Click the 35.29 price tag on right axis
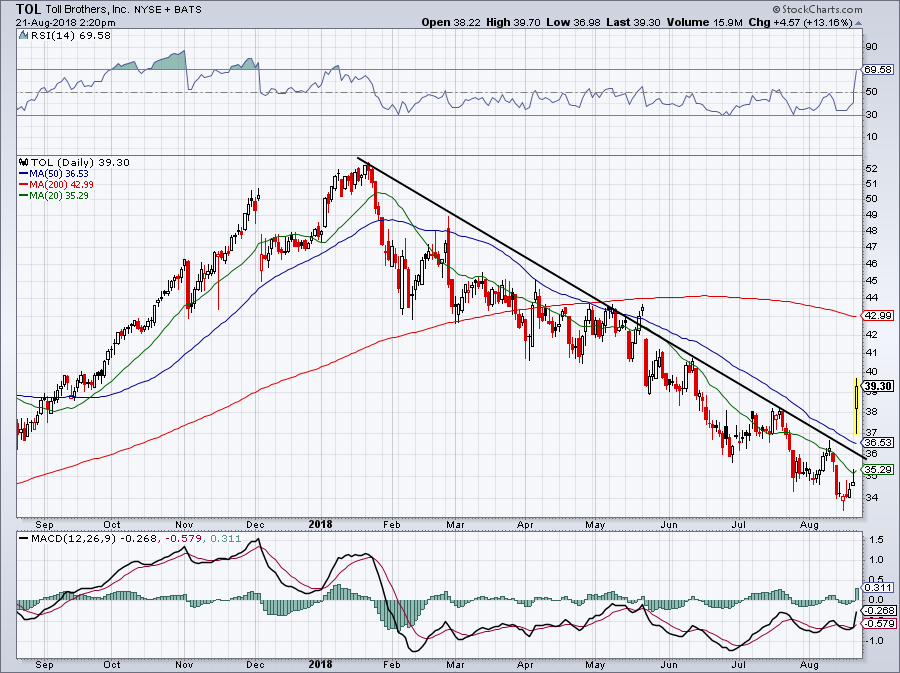Viewport: 900px width, 673px height. coord(878,469)
